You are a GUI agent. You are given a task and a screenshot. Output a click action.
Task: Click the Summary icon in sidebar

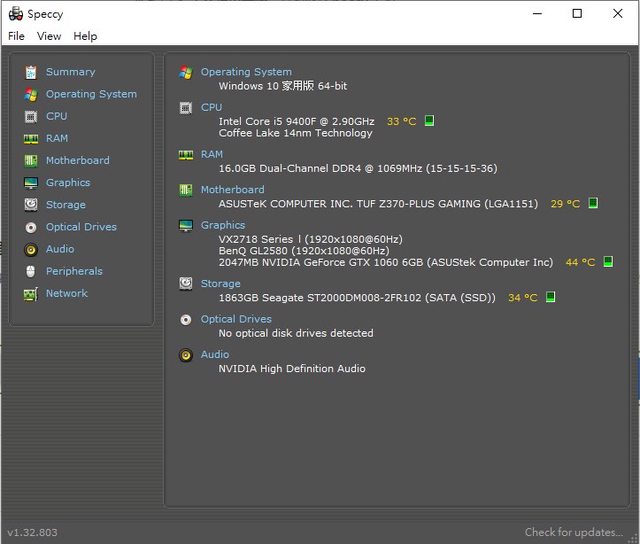(x=31, y=72)
